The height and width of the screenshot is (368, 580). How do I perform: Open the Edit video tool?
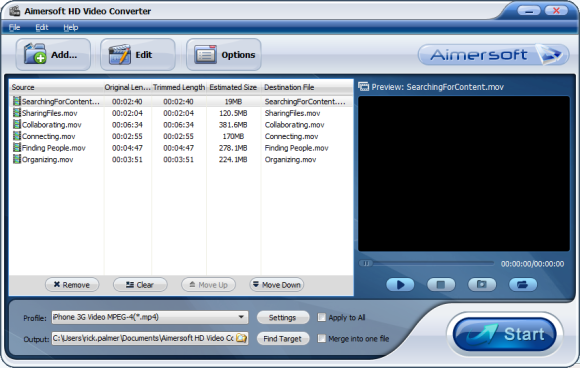pos(138,55)
